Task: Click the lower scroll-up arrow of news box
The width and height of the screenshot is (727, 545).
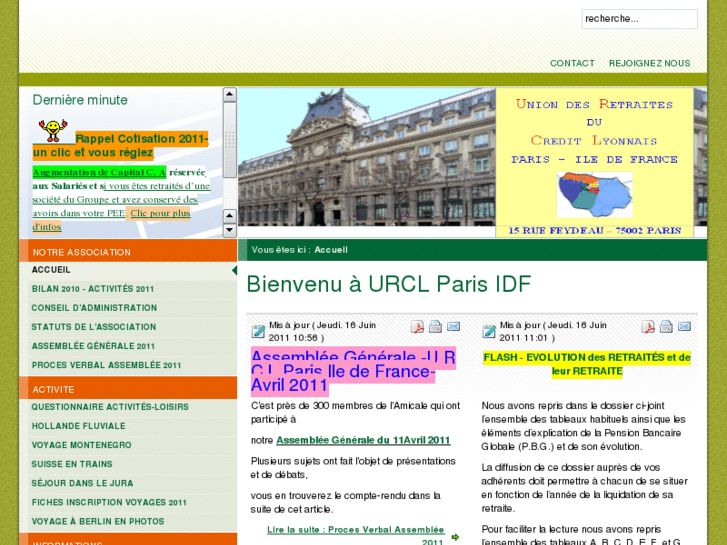Action: (230, 216)
